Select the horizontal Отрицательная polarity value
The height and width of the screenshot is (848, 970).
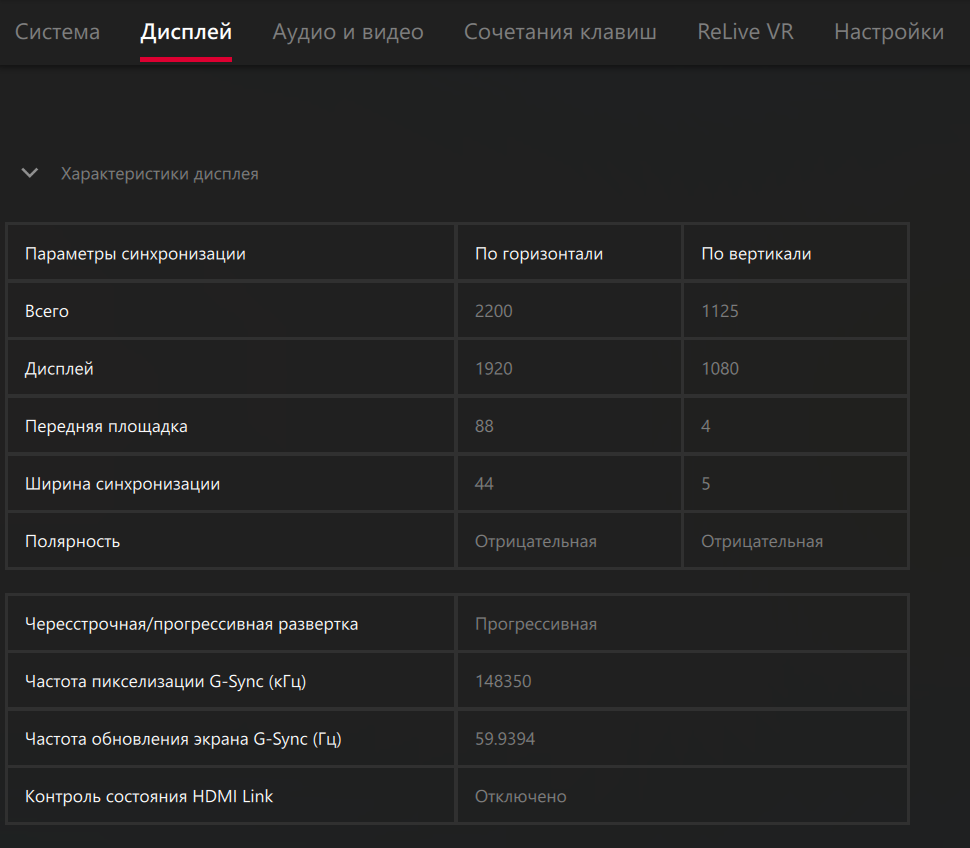click(x=536, y=541)
